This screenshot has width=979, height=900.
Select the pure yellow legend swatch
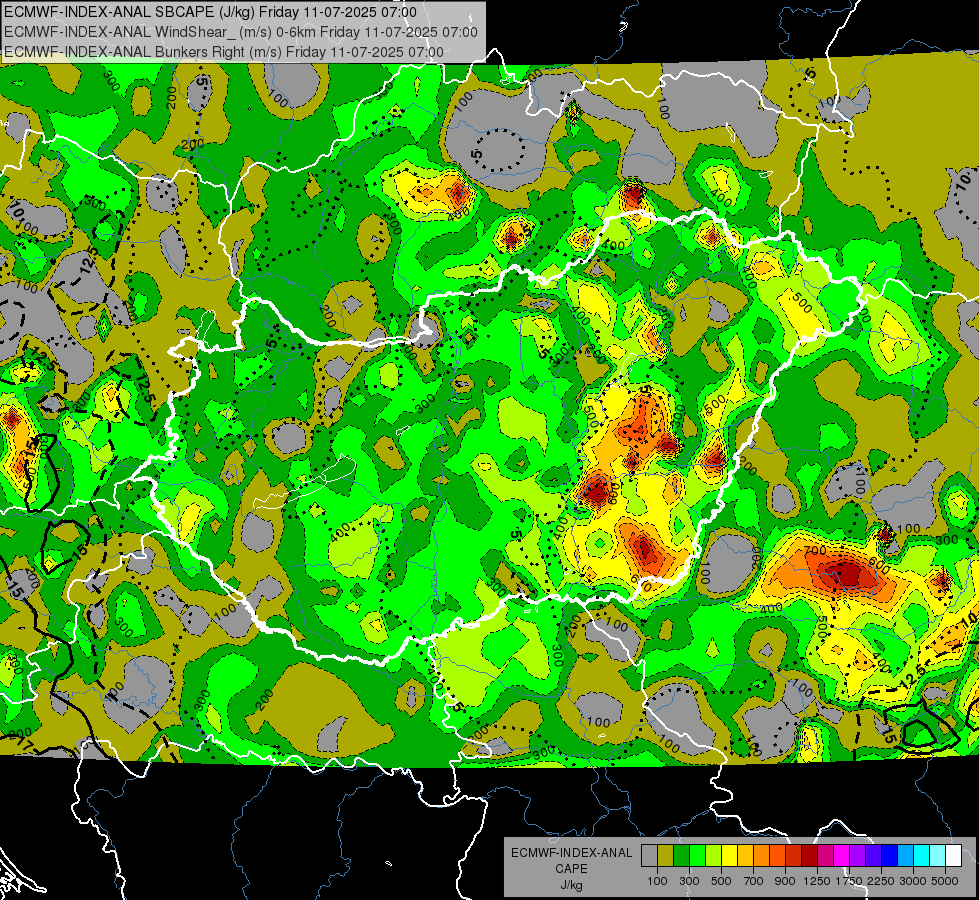(x=729, y=855)
